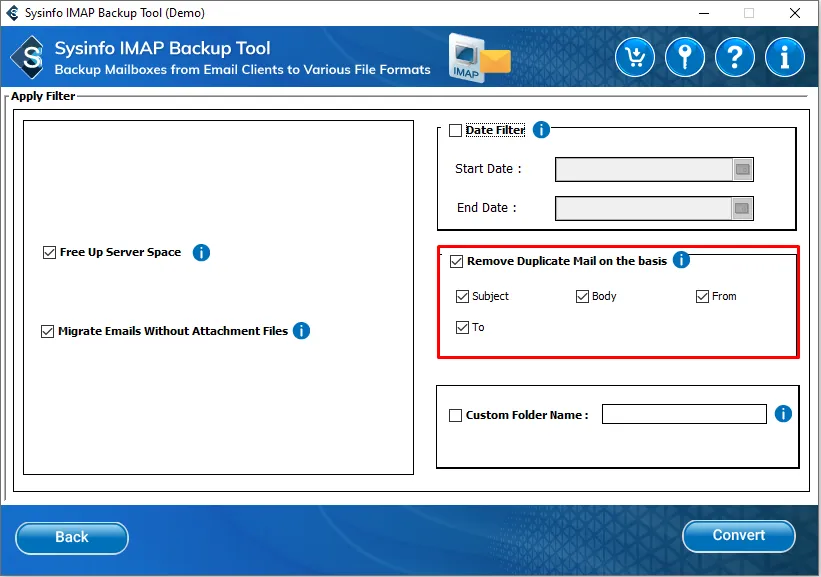Click the about info icon in header
Viewport: 821px width, 577px height.
coord(784,57)
